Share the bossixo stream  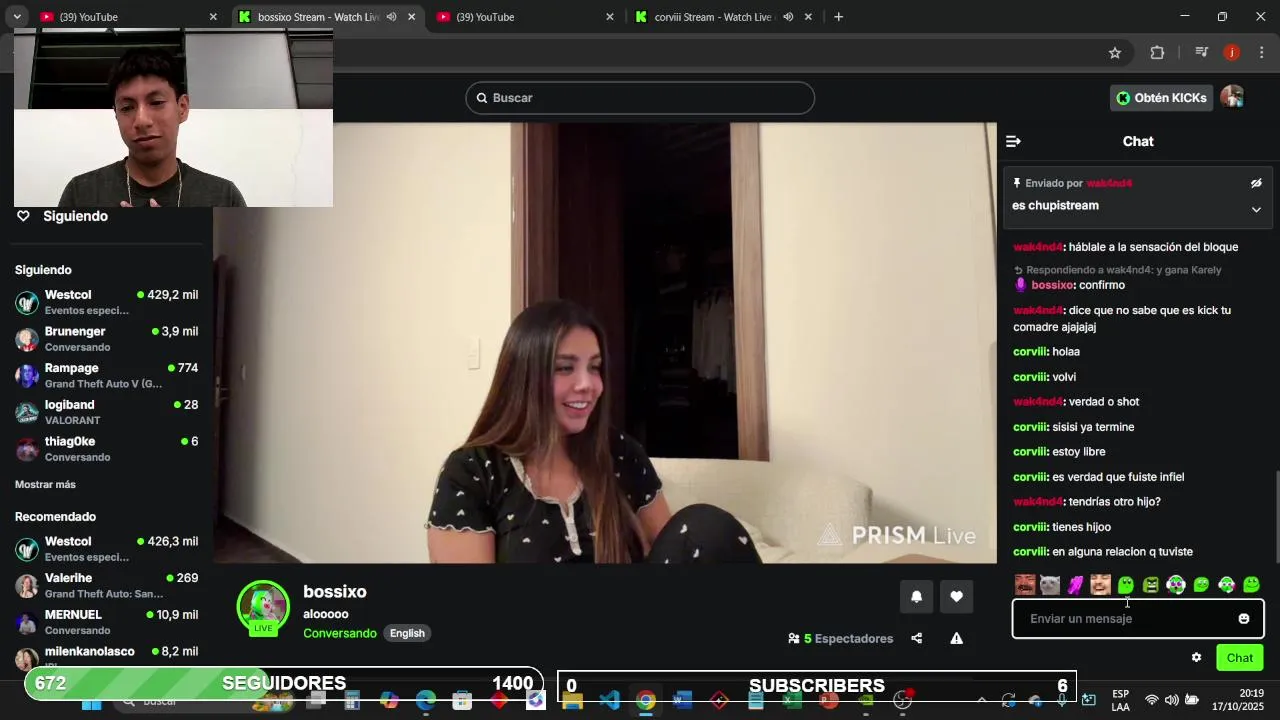pos(916,638)
